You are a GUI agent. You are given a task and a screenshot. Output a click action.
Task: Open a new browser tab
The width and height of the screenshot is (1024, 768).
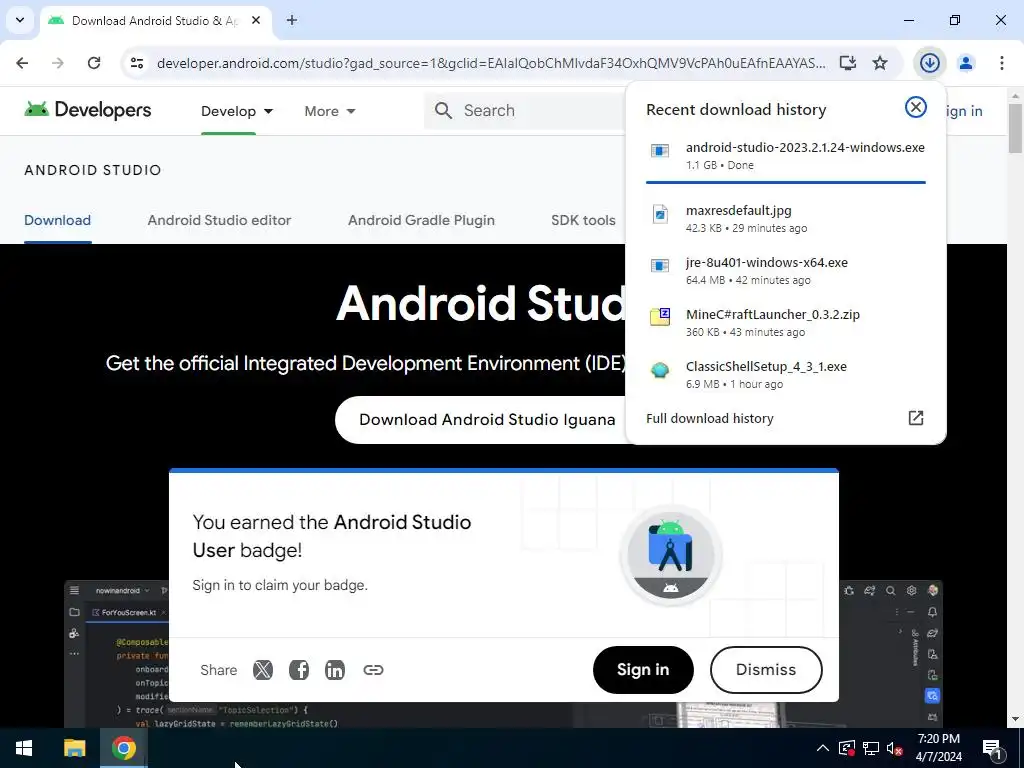pyautogui.click(x=292, y=20)
